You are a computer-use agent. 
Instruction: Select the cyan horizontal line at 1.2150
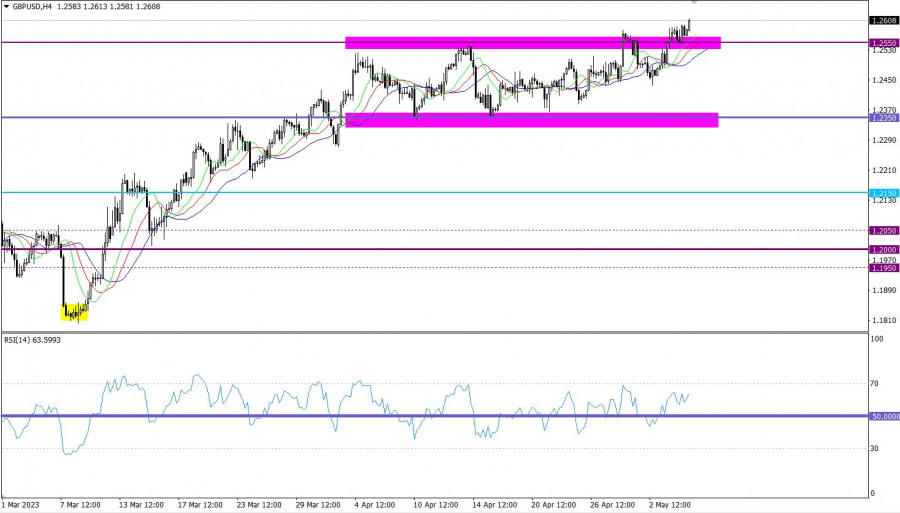[400, 192]
